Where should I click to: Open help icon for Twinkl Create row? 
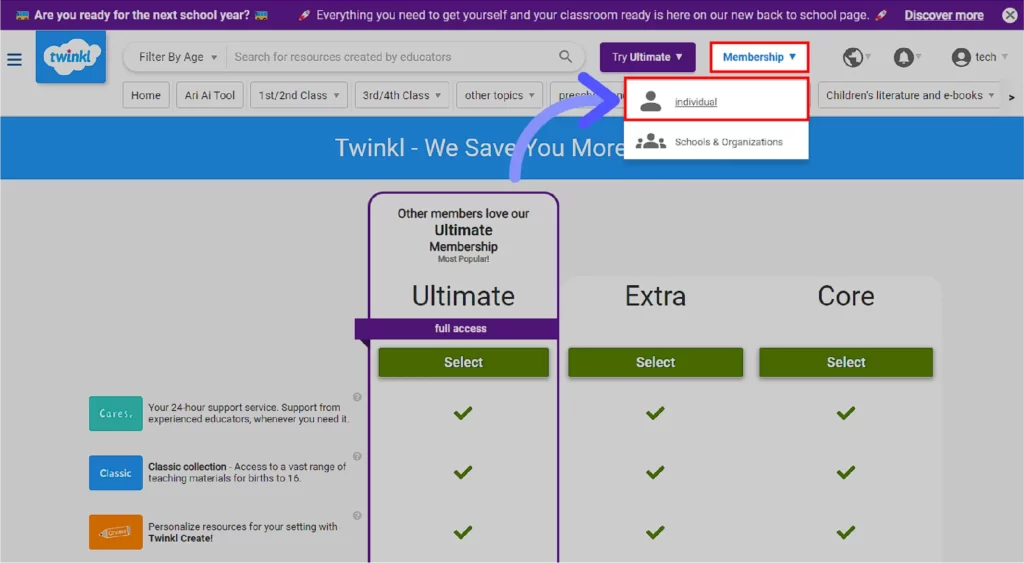[x=357, y=516]
